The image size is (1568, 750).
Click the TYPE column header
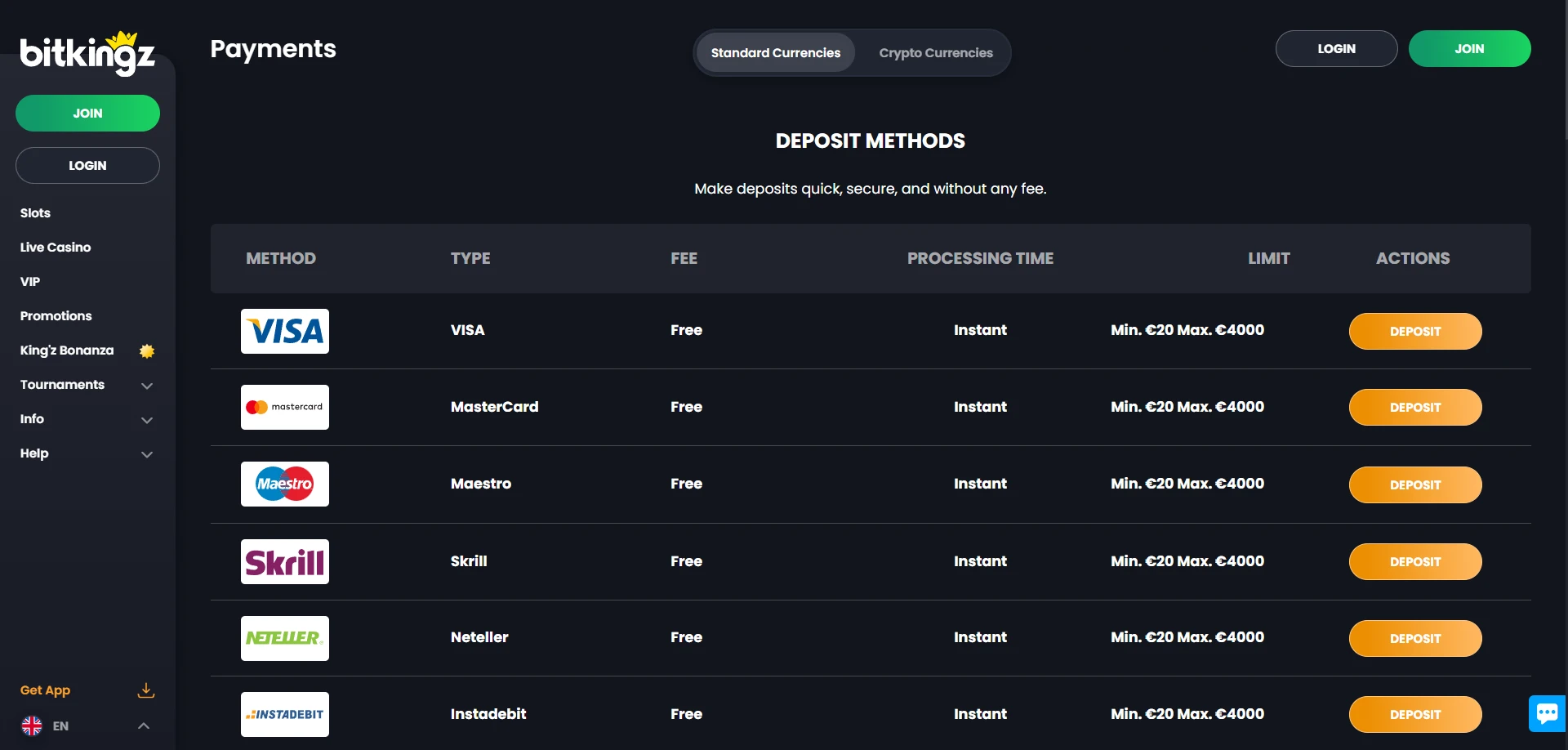pos(470,258)
